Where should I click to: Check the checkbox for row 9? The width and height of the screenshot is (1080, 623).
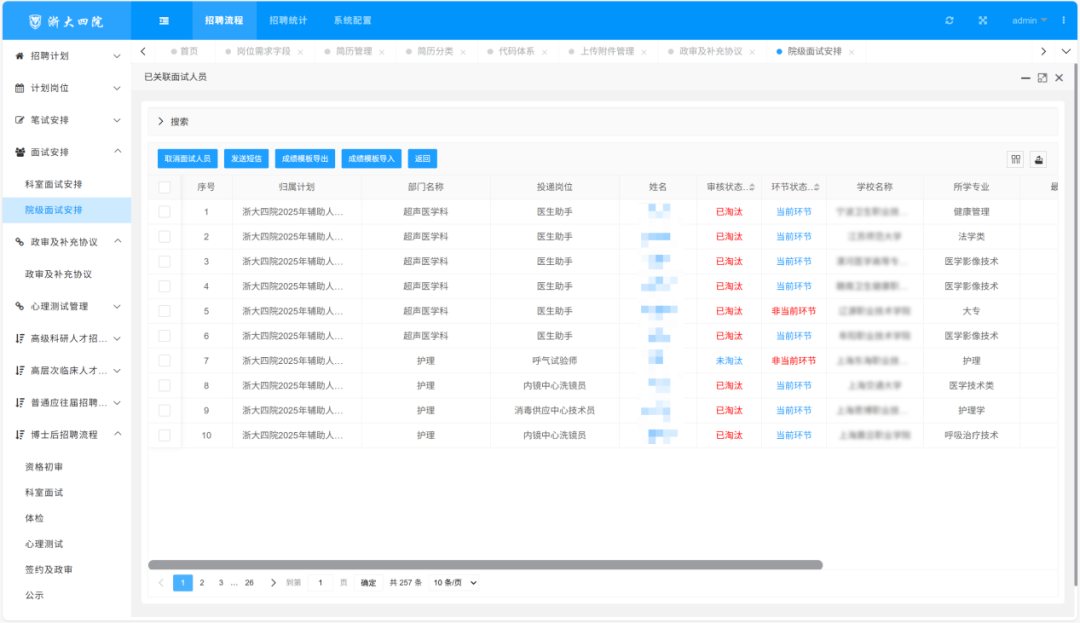click(164, 410)
